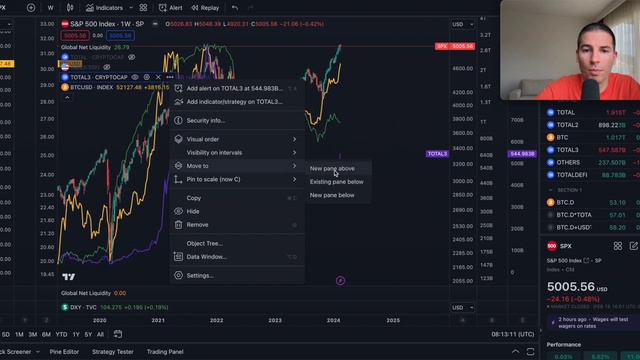Open the indicator templates grid icon
Image resolution: width=640 pixels, height=360 pixels.
point(143,8)
